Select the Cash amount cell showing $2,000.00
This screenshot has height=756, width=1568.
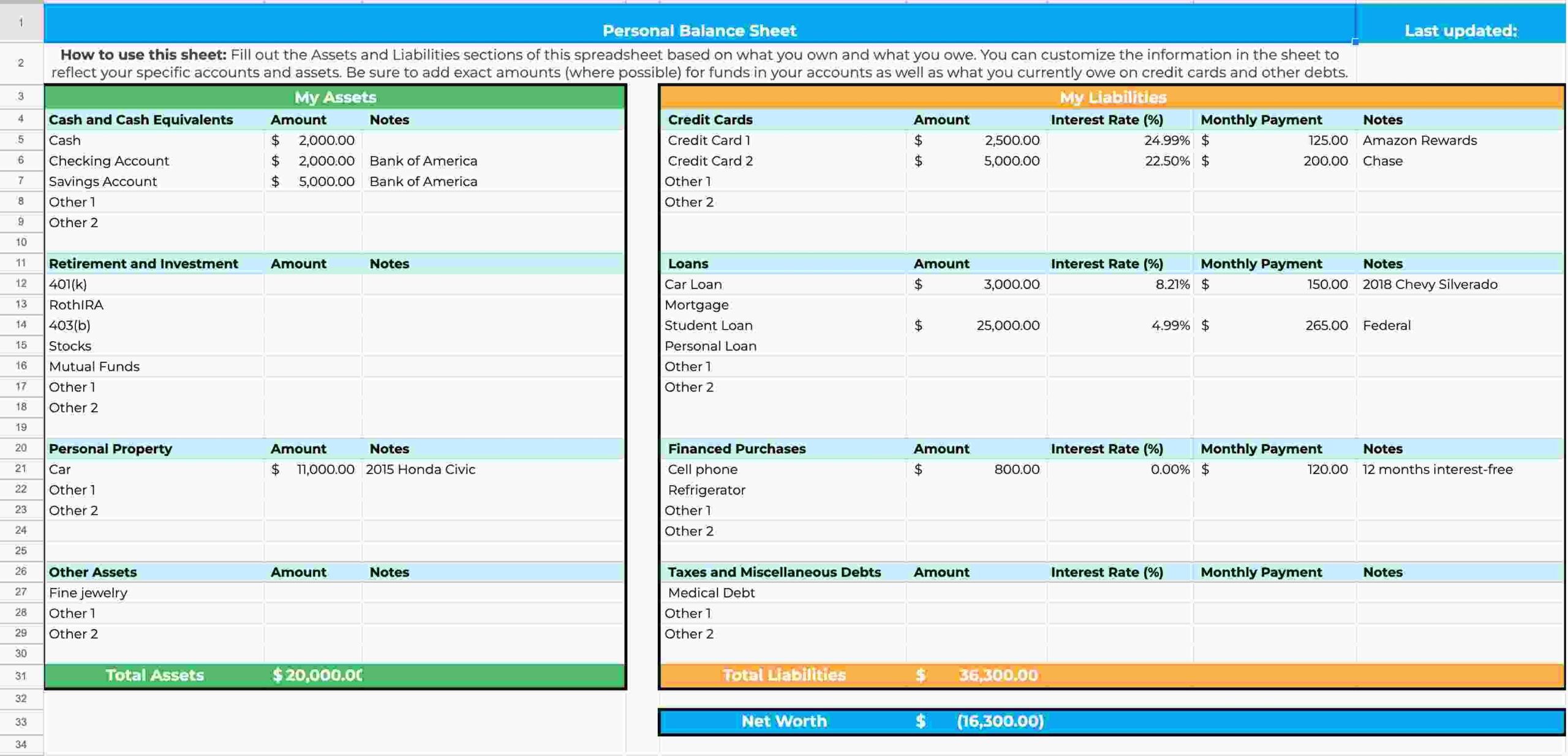[314, 140]
